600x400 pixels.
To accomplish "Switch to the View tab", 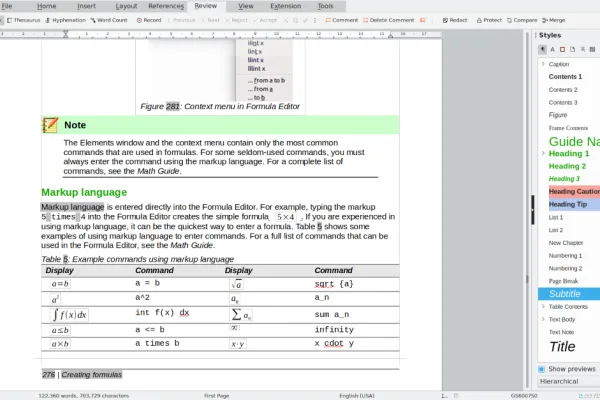I will click(246, 6).
